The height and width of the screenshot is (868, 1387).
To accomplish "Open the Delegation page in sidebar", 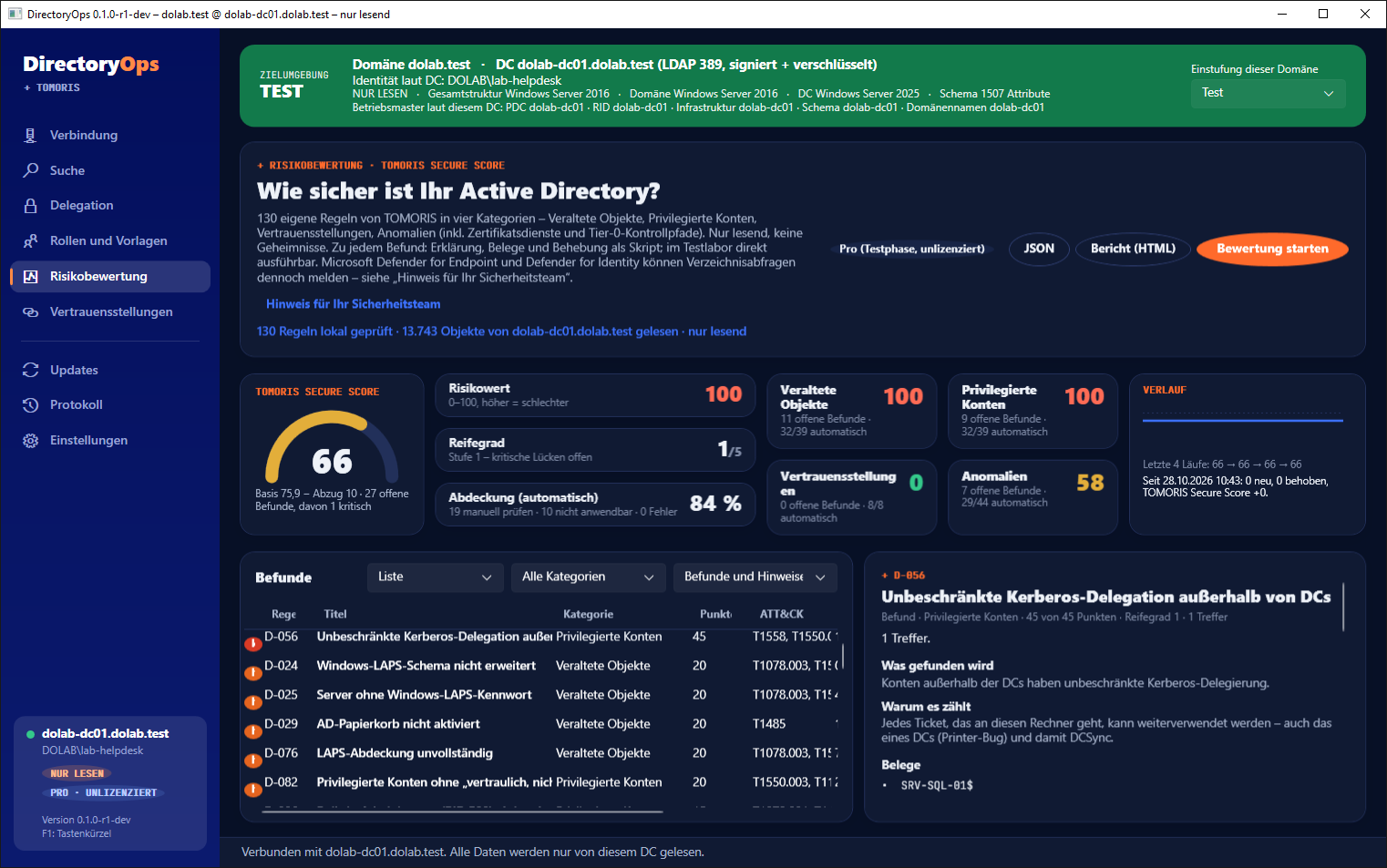I will tap(110, 206).
